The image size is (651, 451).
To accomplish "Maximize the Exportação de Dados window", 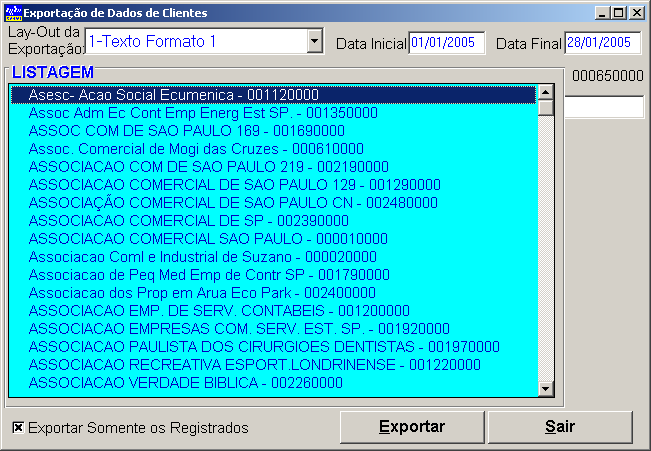I will (x=619, y=13).
